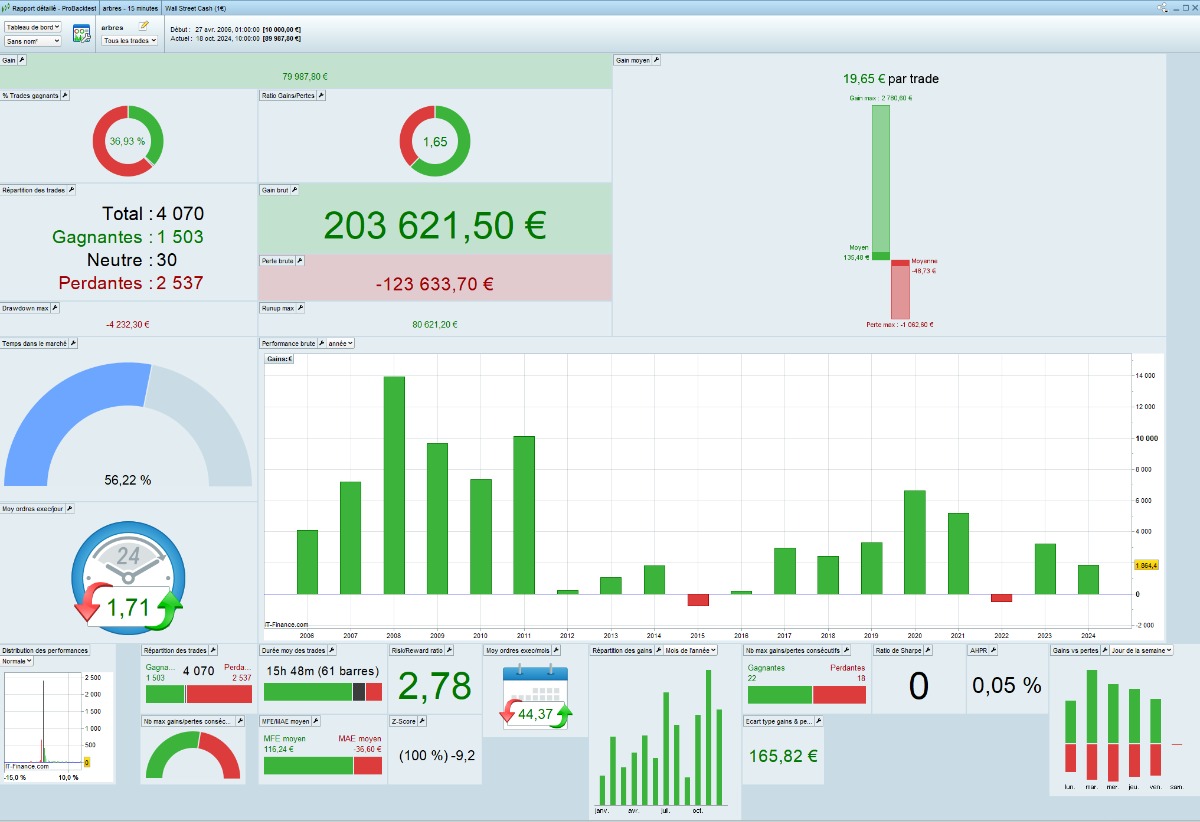
Task: Open the Sans nom layout dropdown
Action: [x=33, y=41]
